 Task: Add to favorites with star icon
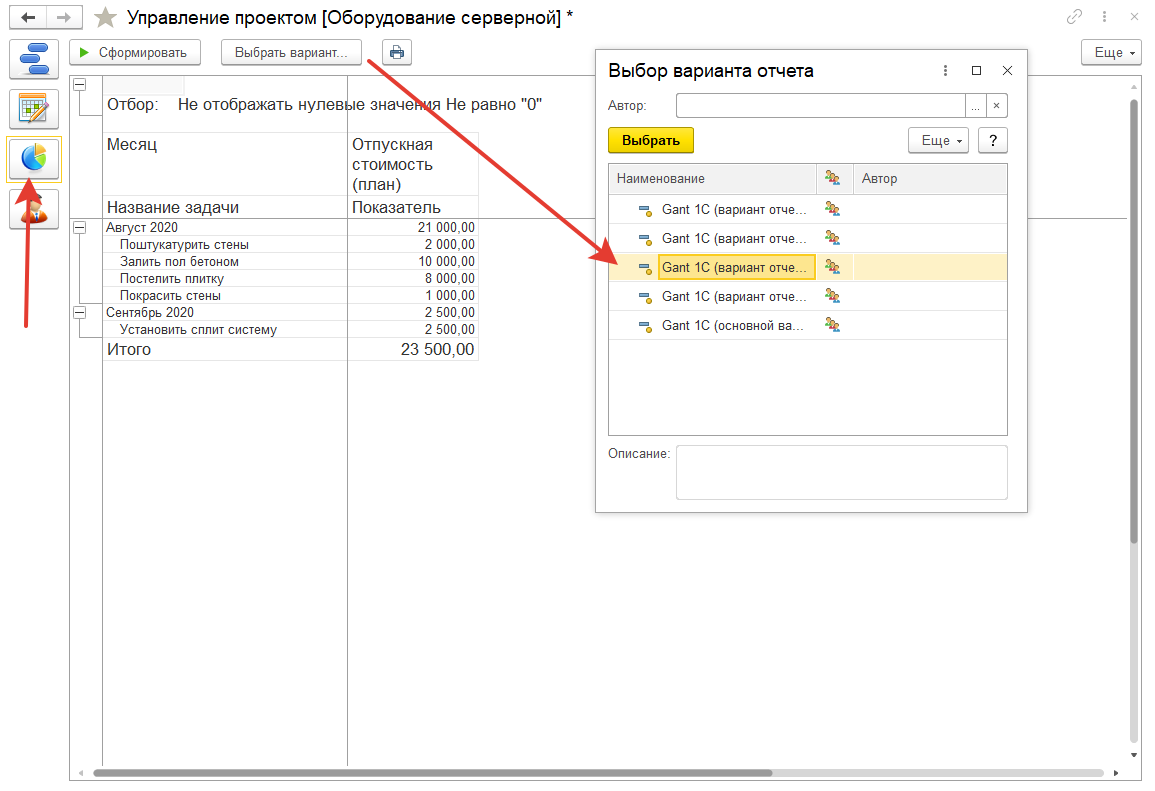coord(105,18)
